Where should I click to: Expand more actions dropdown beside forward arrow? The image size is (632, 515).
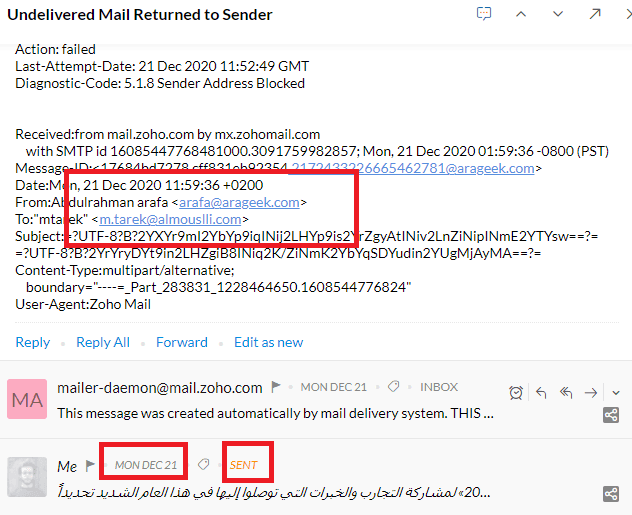click(x=615, y=392)
